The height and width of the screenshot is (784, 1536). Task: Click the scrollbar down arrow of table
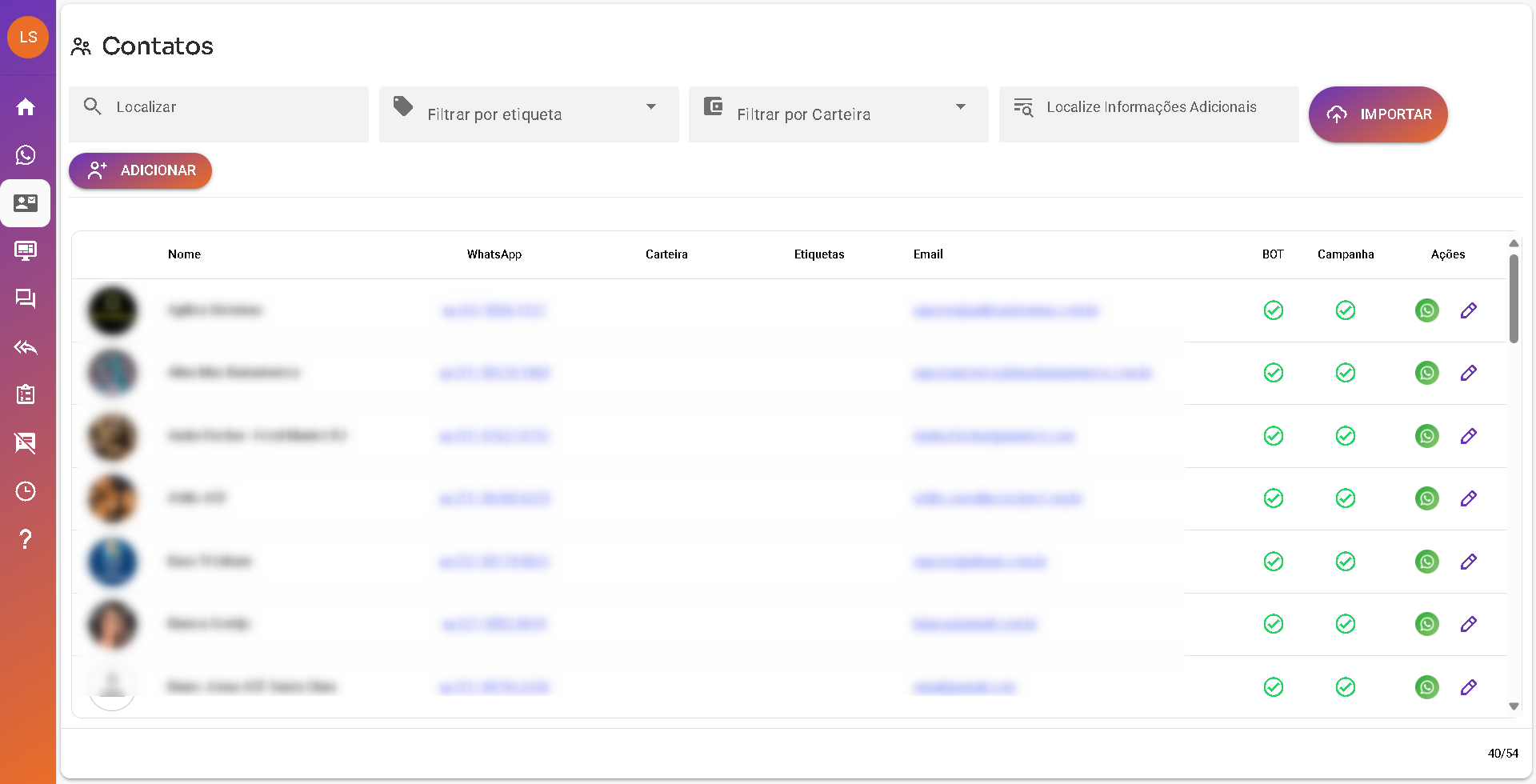pos(1514,706)
